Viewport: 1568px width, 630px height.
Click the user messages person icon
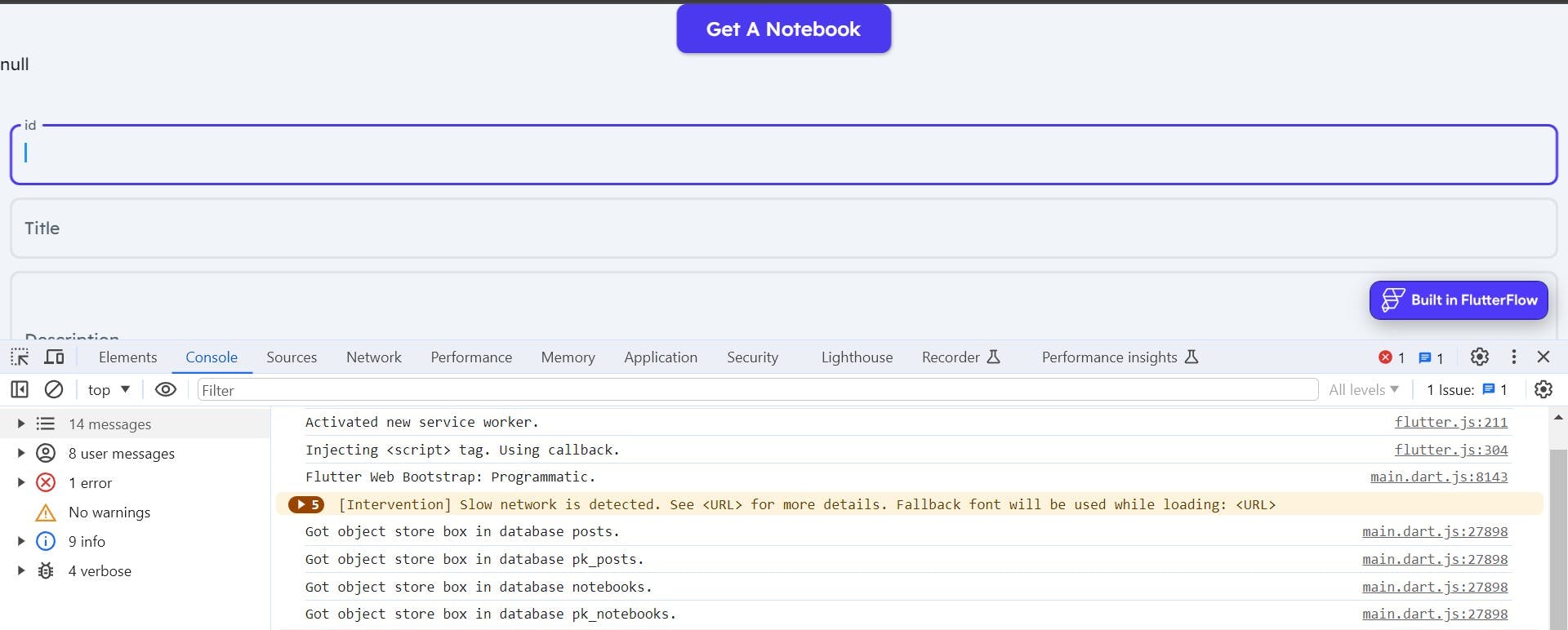pos(46,454)
